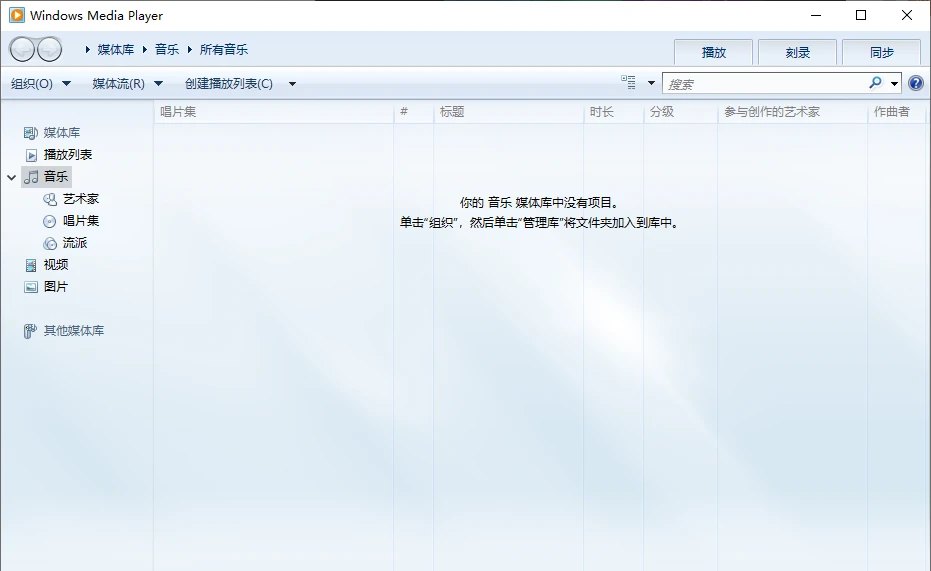Close the Windows Media Player window
Screen dimensions: 931x571
907,15
